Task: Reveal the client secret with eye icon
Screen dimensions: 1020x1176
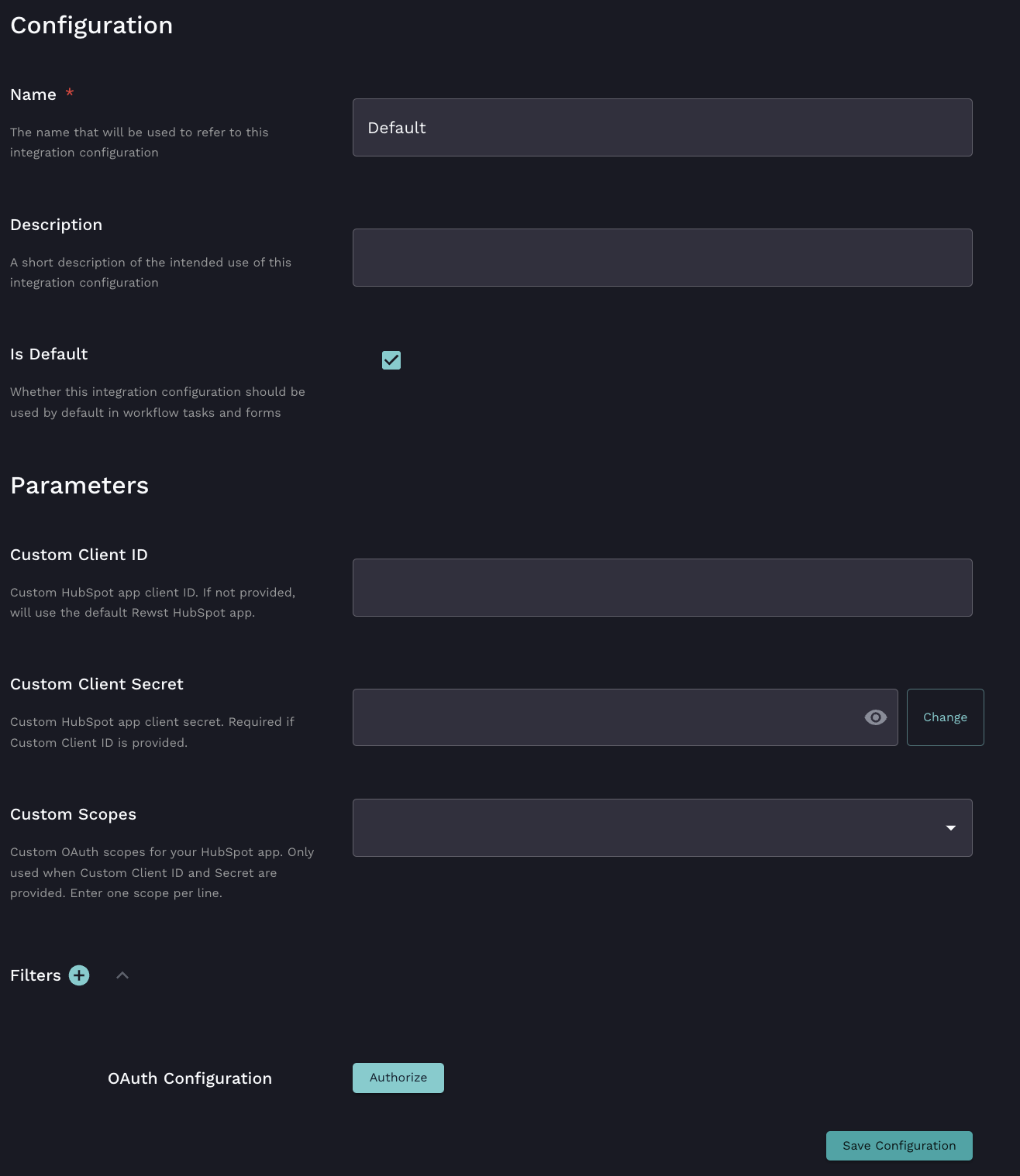Action: [875, 717]
